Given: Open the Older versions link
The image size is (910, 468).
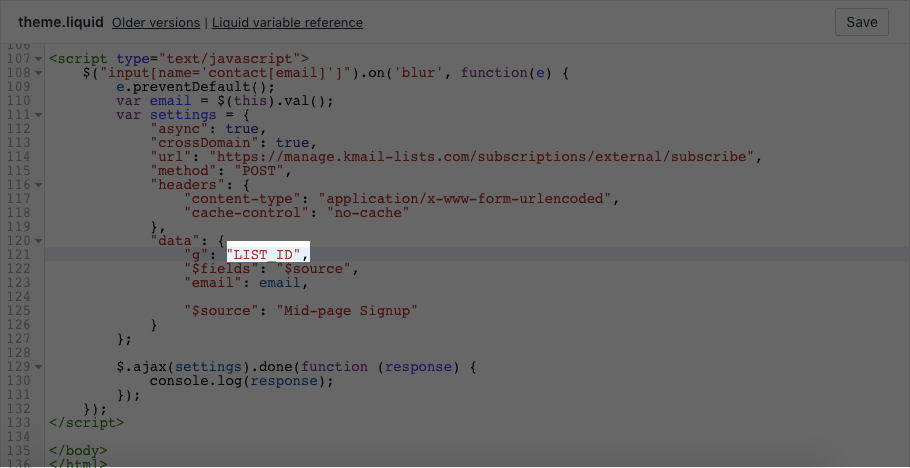Looking at the screenshot, I should [156, 22].
